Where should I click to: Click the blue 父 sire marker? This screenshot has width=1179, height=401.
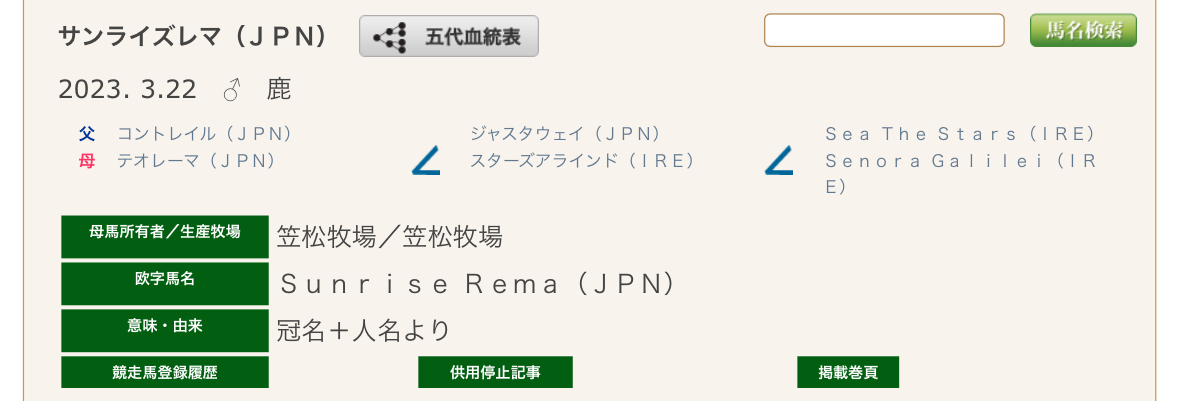click(x=87, y=134)
